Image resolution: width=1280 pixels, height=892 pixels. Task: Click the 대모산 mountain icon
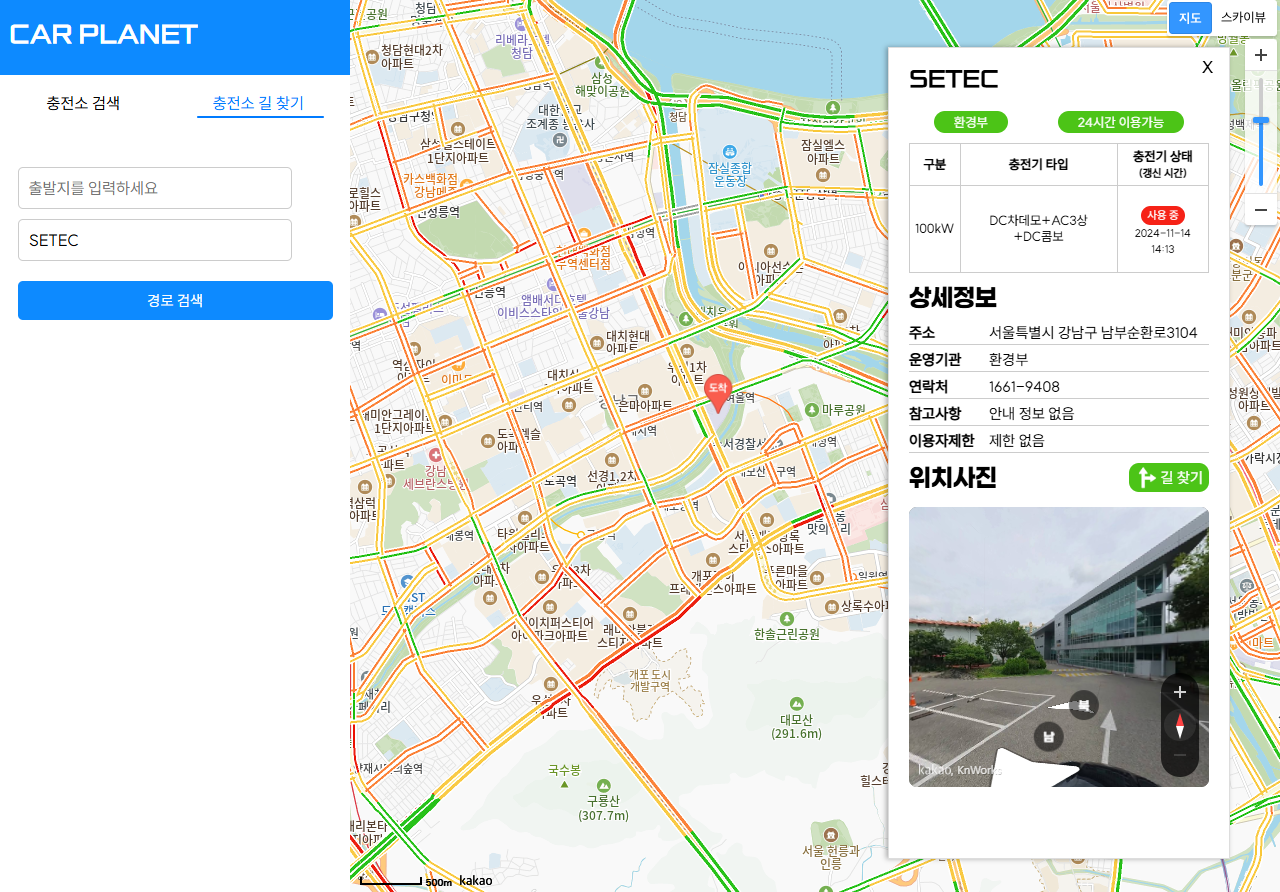click(x=796, y=704)
